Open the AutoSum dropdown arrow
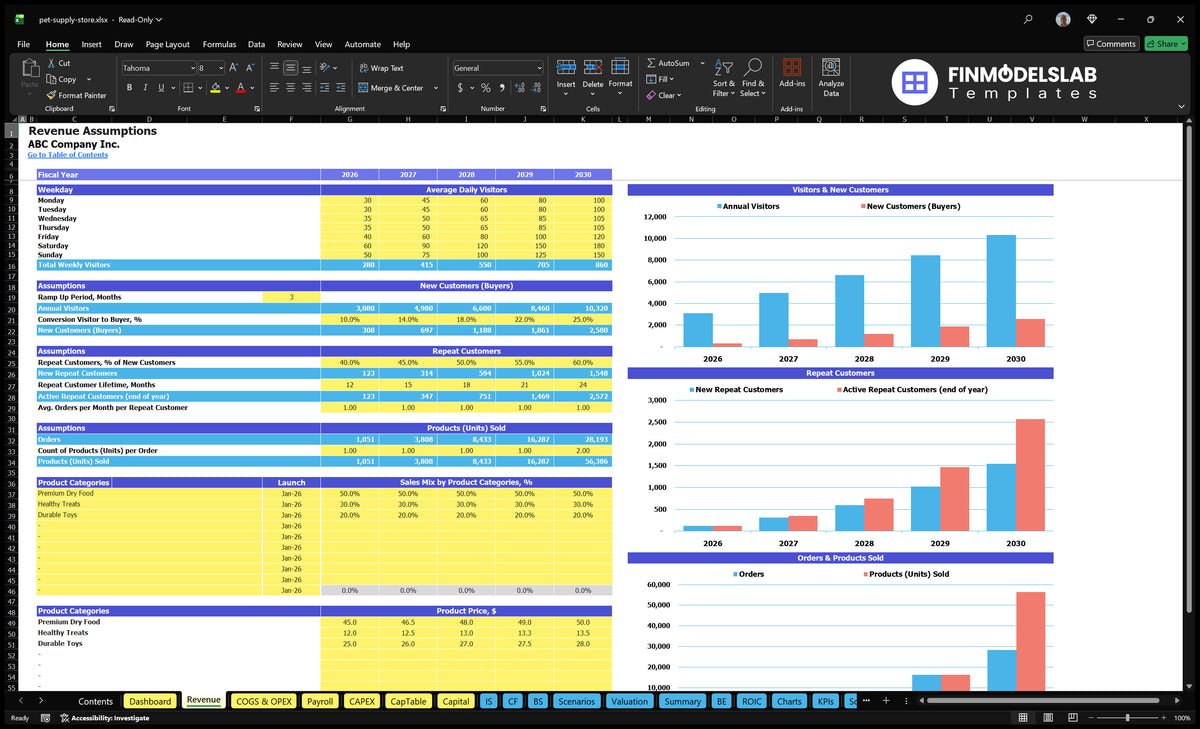This screenshot has height=729, width=1200. coord(702,63)
